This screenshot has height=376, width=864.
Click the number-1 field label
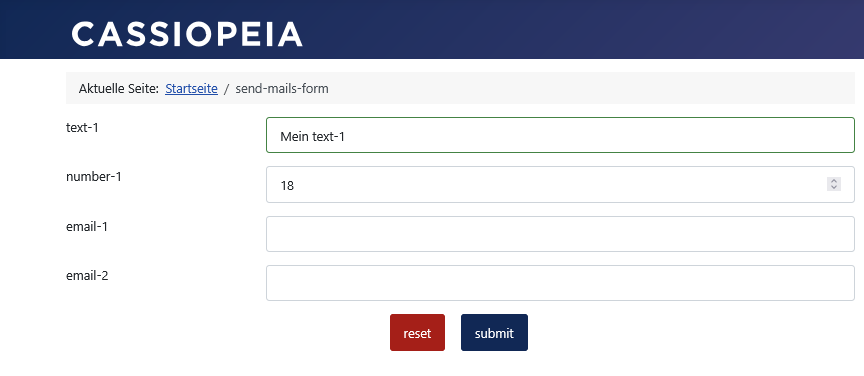(94, 177)
